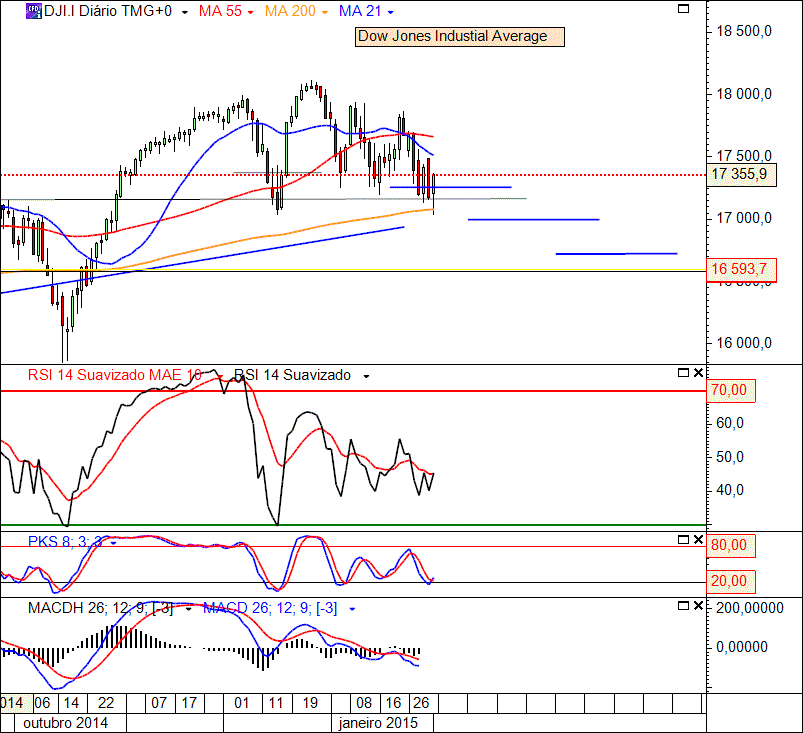The image size is (803, 733).
Task: Click the '11' date on the time axis
Action: point(276,703)
